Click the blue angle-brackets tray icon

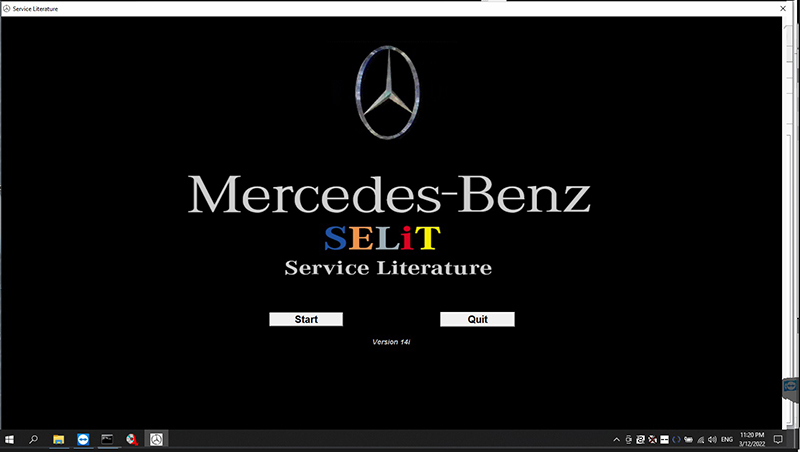677,440
